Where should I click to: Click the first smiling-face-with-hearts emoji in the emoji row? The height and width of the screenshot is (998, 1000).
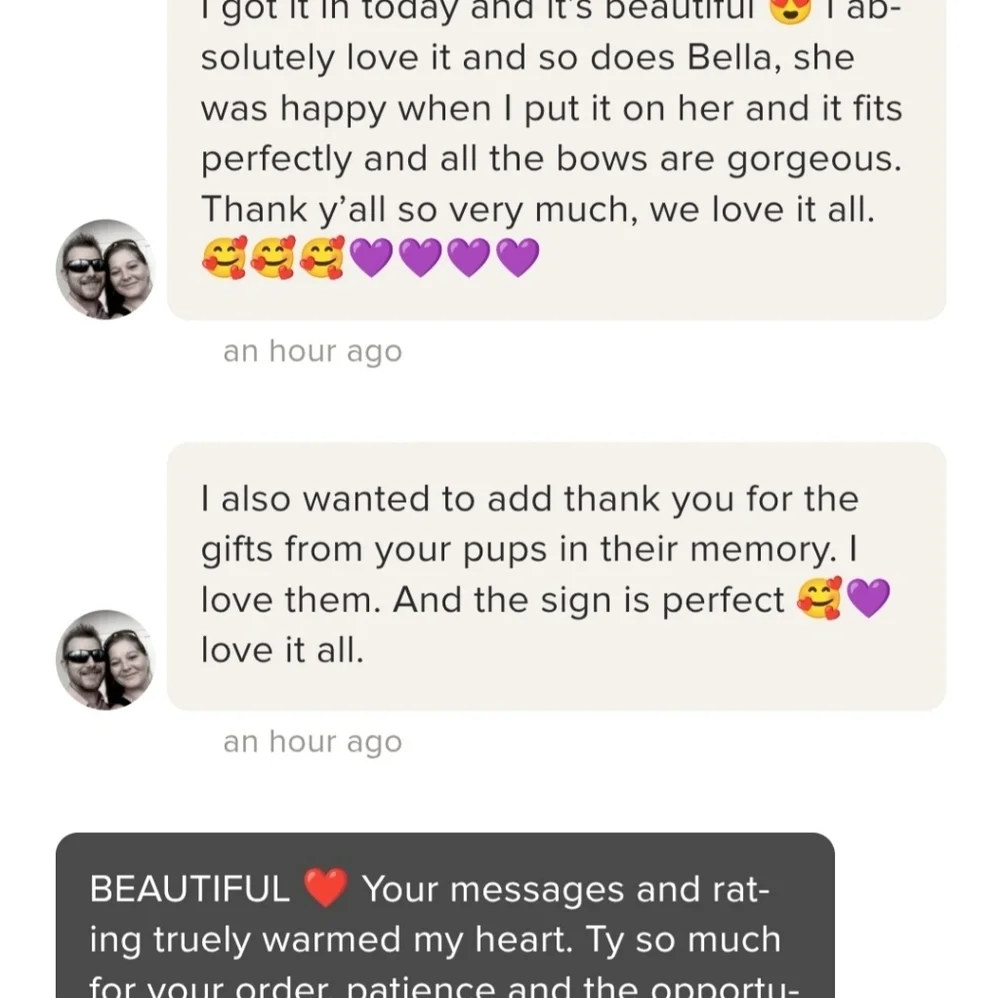224,257
